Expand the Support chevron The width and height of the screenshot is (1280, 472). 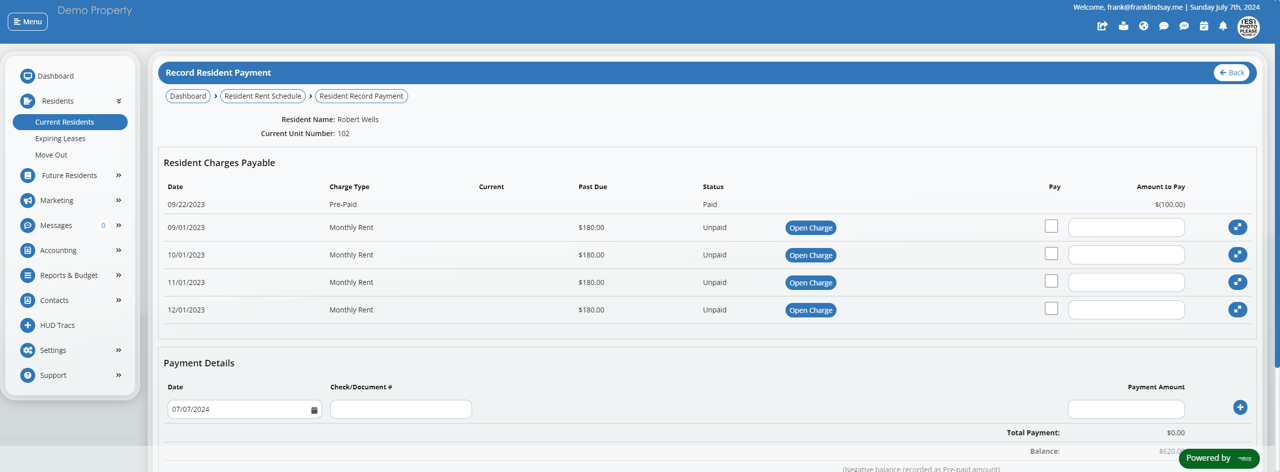point(118,376)
